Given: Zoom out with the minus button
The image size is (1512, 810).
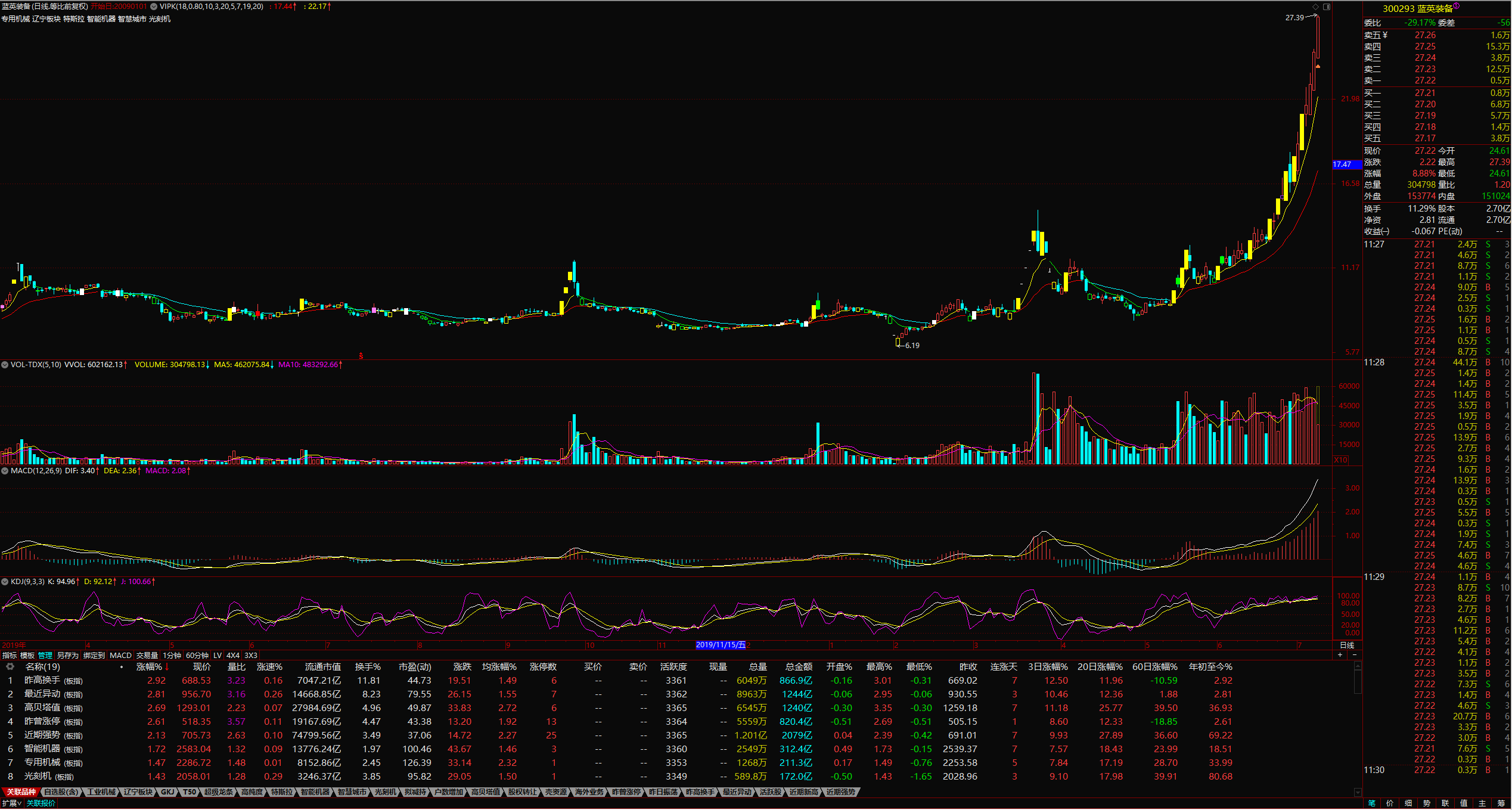Looking at the screenshot, I should (1354, 655).
